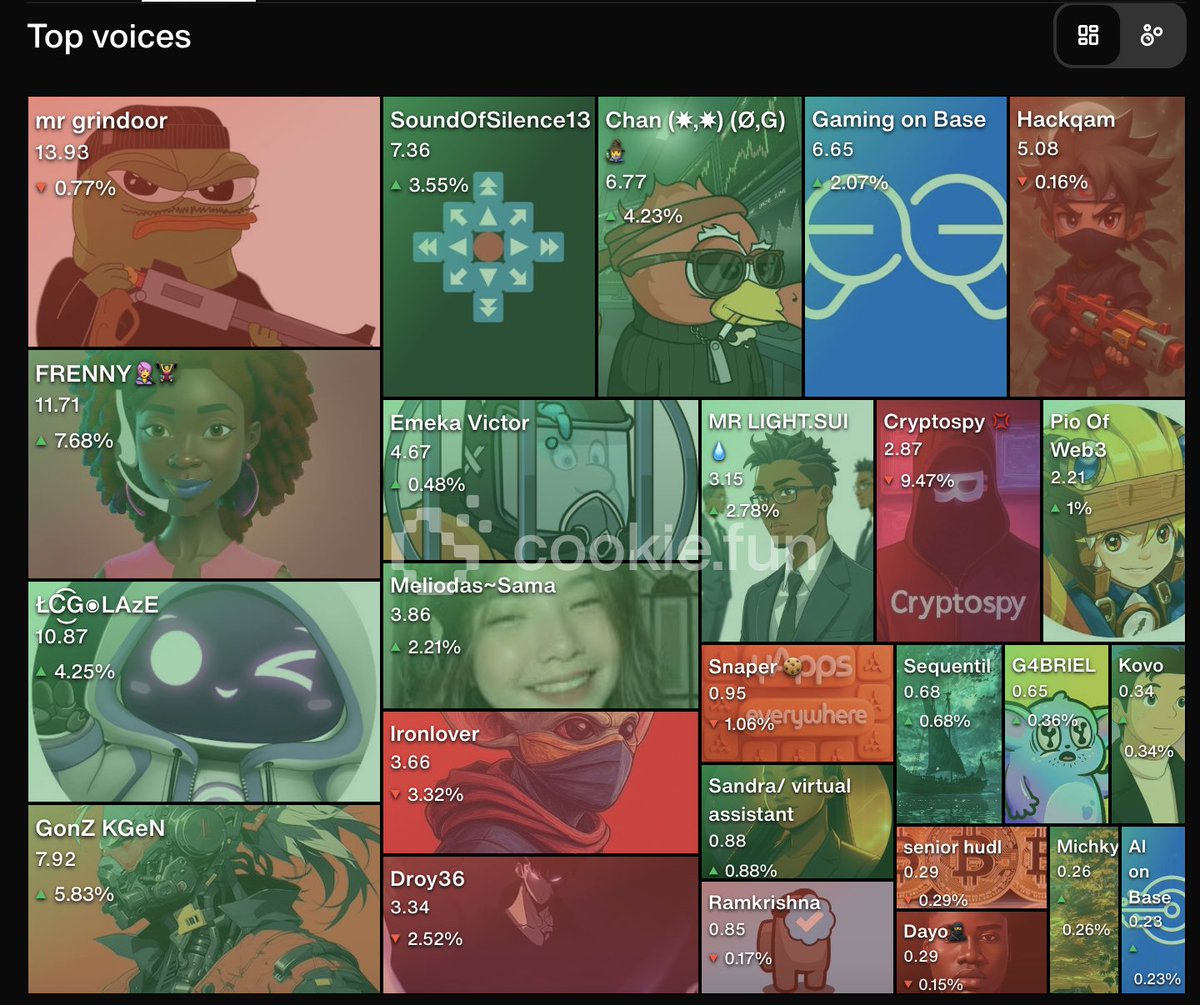Open the Sandra/ virtual assistant tile

tap(797, 822)
